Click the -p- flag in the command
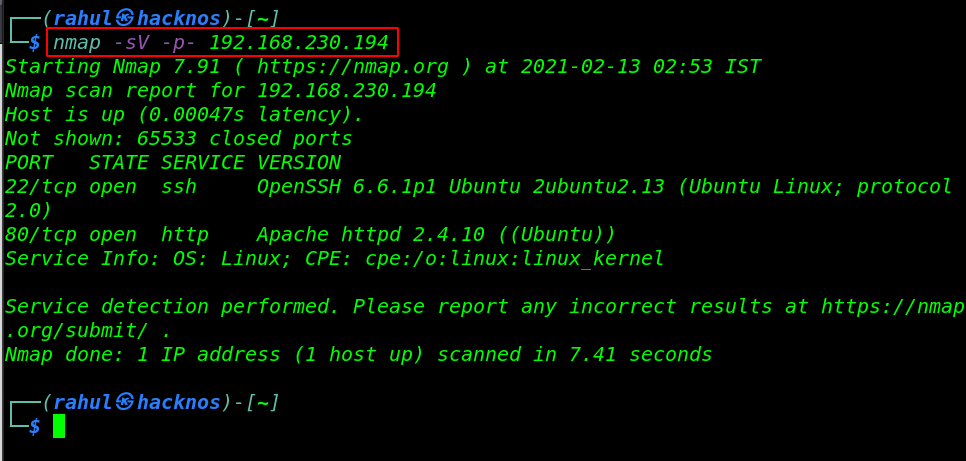966x461 pixels. (x=179, y=43)
